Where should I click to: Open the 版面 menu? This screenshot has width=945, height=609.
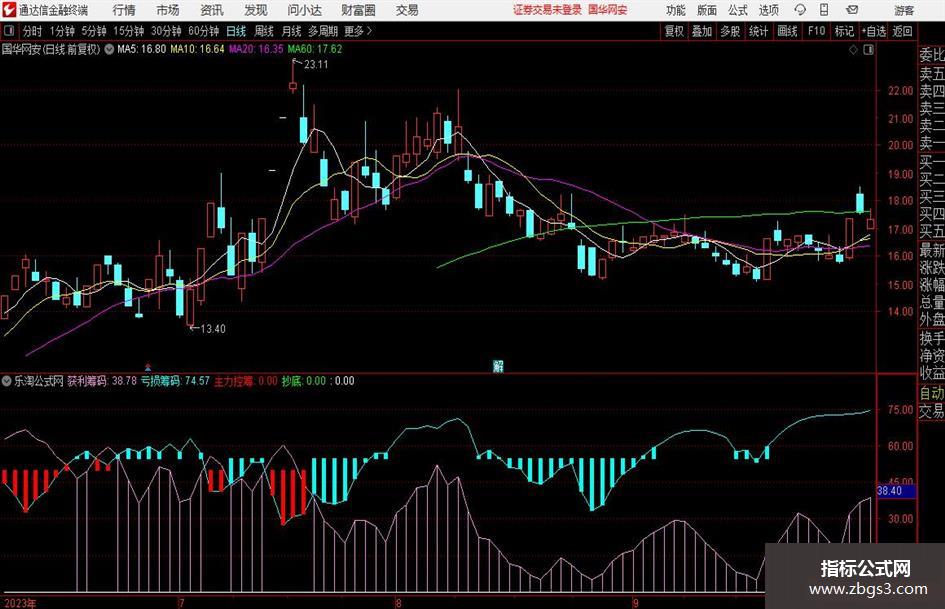pos(706,10)
